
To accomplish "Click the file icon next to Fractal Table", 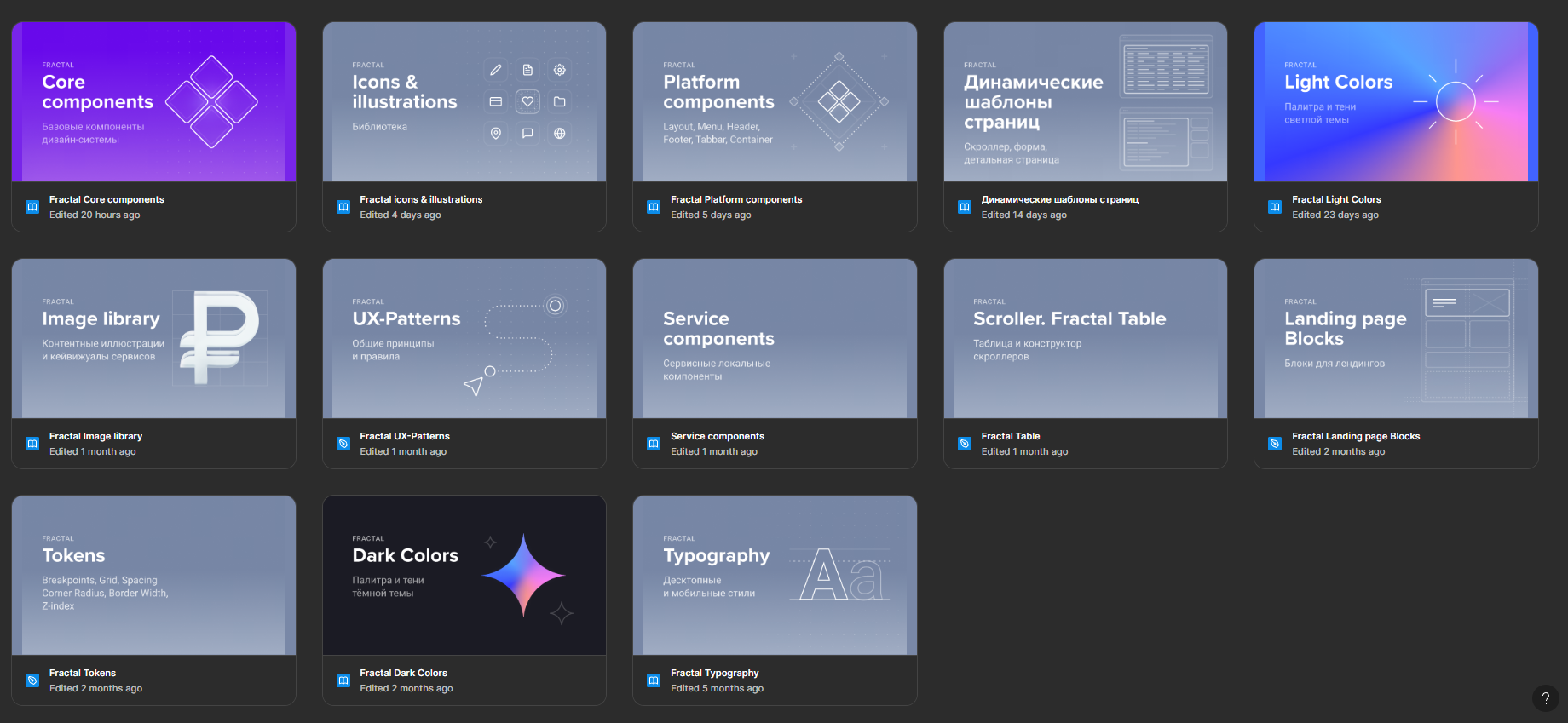I will click(965, 444).
